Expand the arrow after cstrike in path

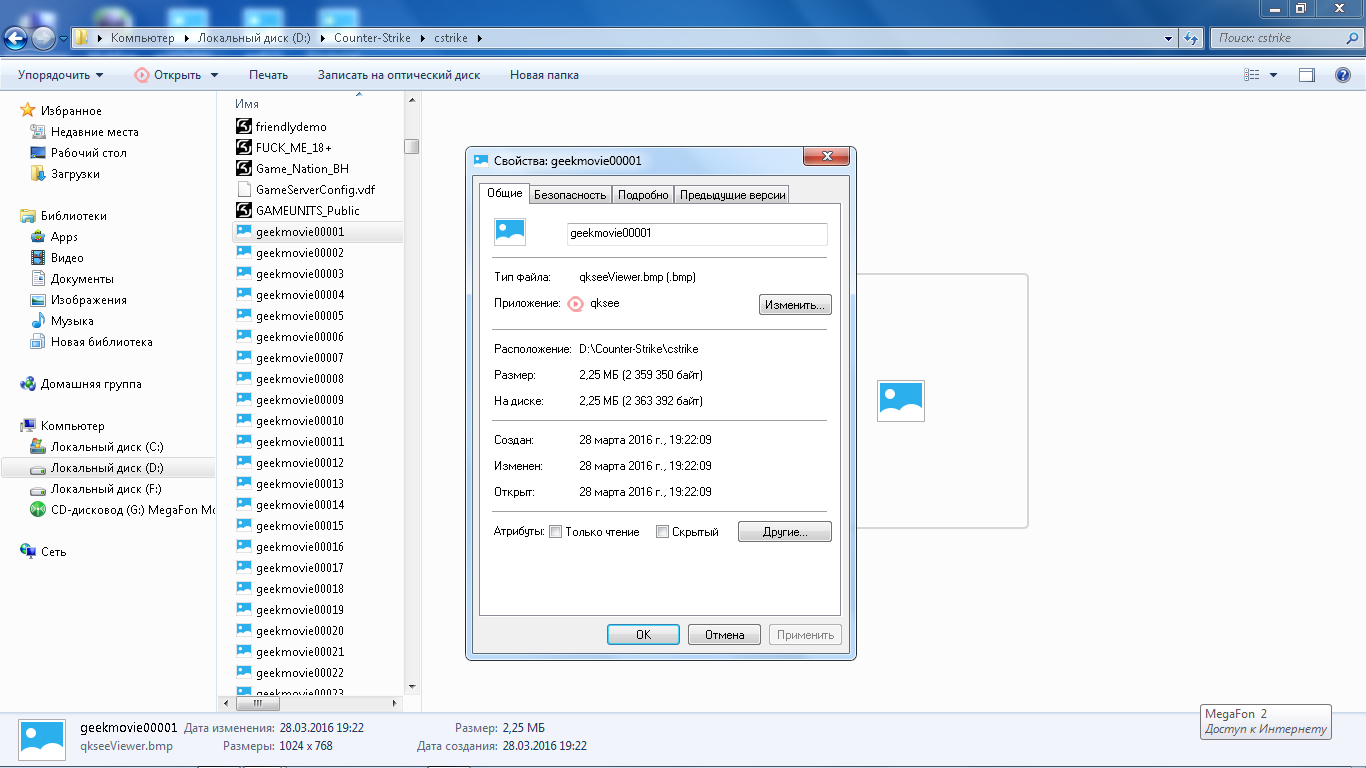478,38
